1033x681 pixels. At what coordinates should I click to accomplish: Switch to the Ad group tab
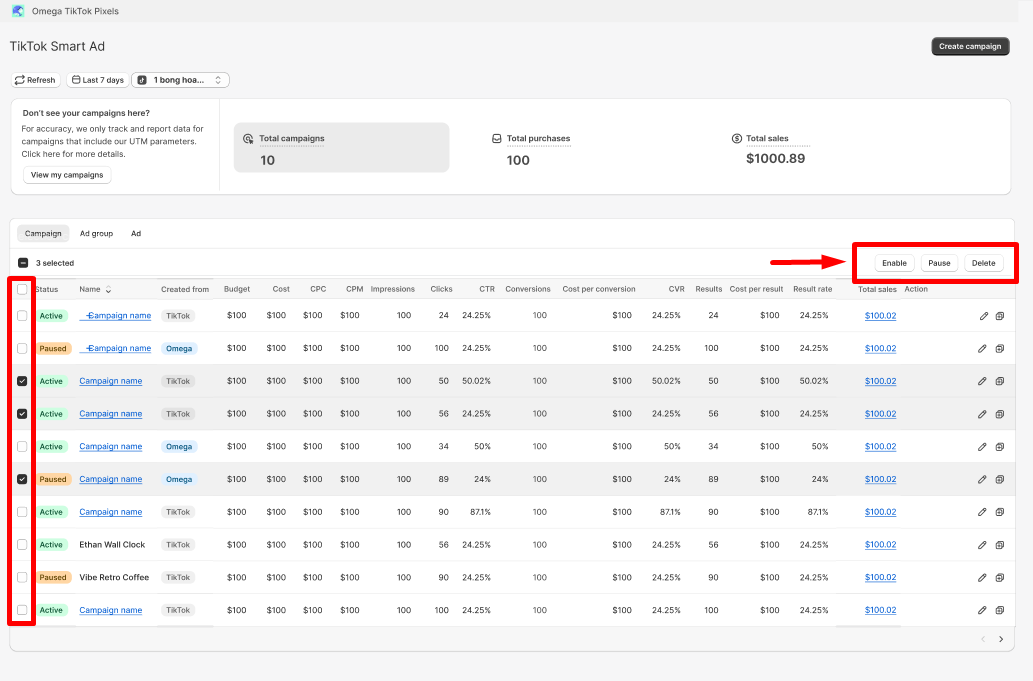(96, 233)
